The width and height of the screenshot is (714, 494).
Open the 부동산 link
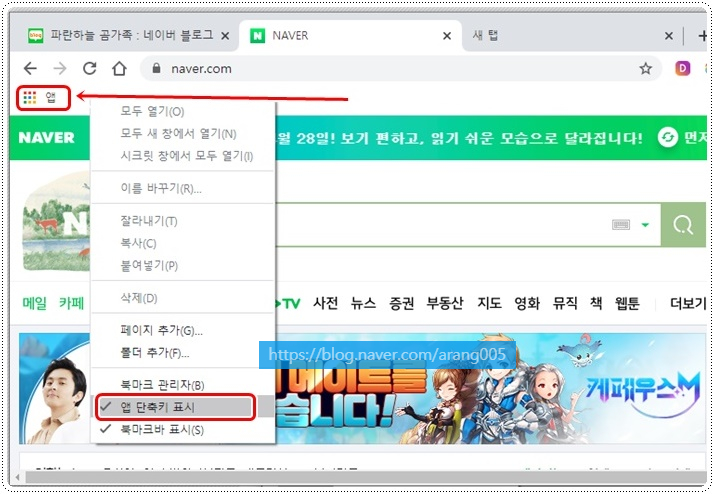(x=445, y=303)
